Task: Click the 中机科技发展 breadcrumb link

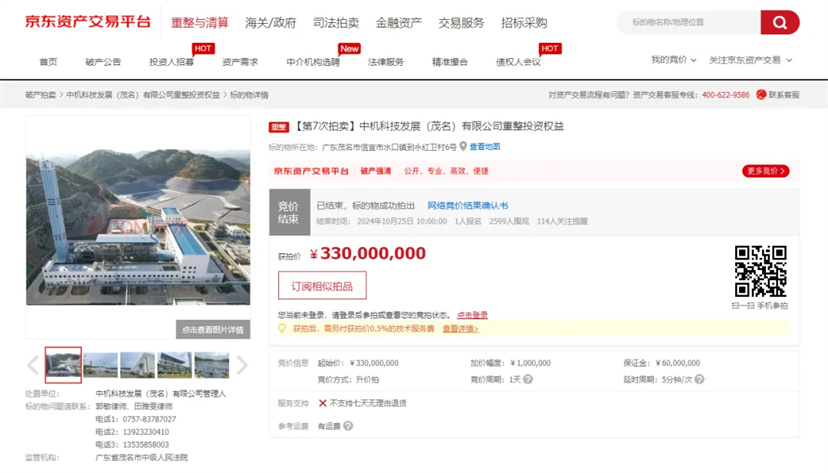Action: click(x=143, y=94)
